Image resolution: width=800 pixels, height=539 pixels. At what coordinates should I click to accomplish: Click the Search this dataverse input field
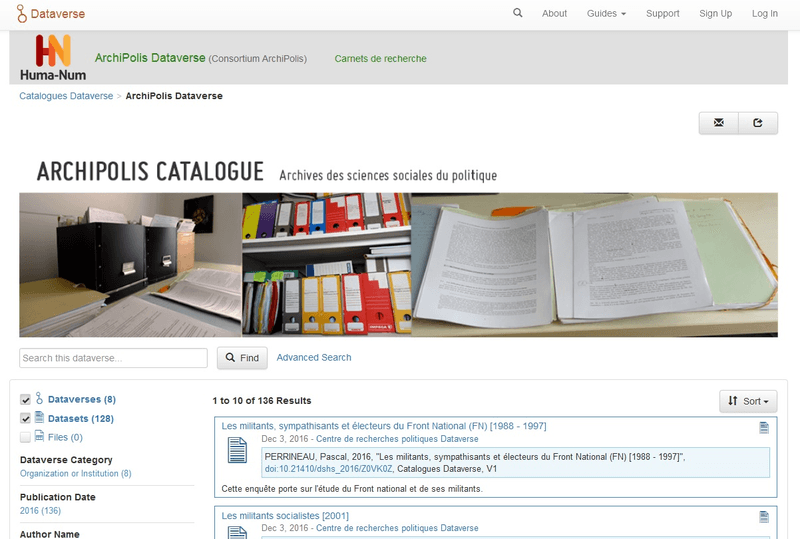click(113, 358)
